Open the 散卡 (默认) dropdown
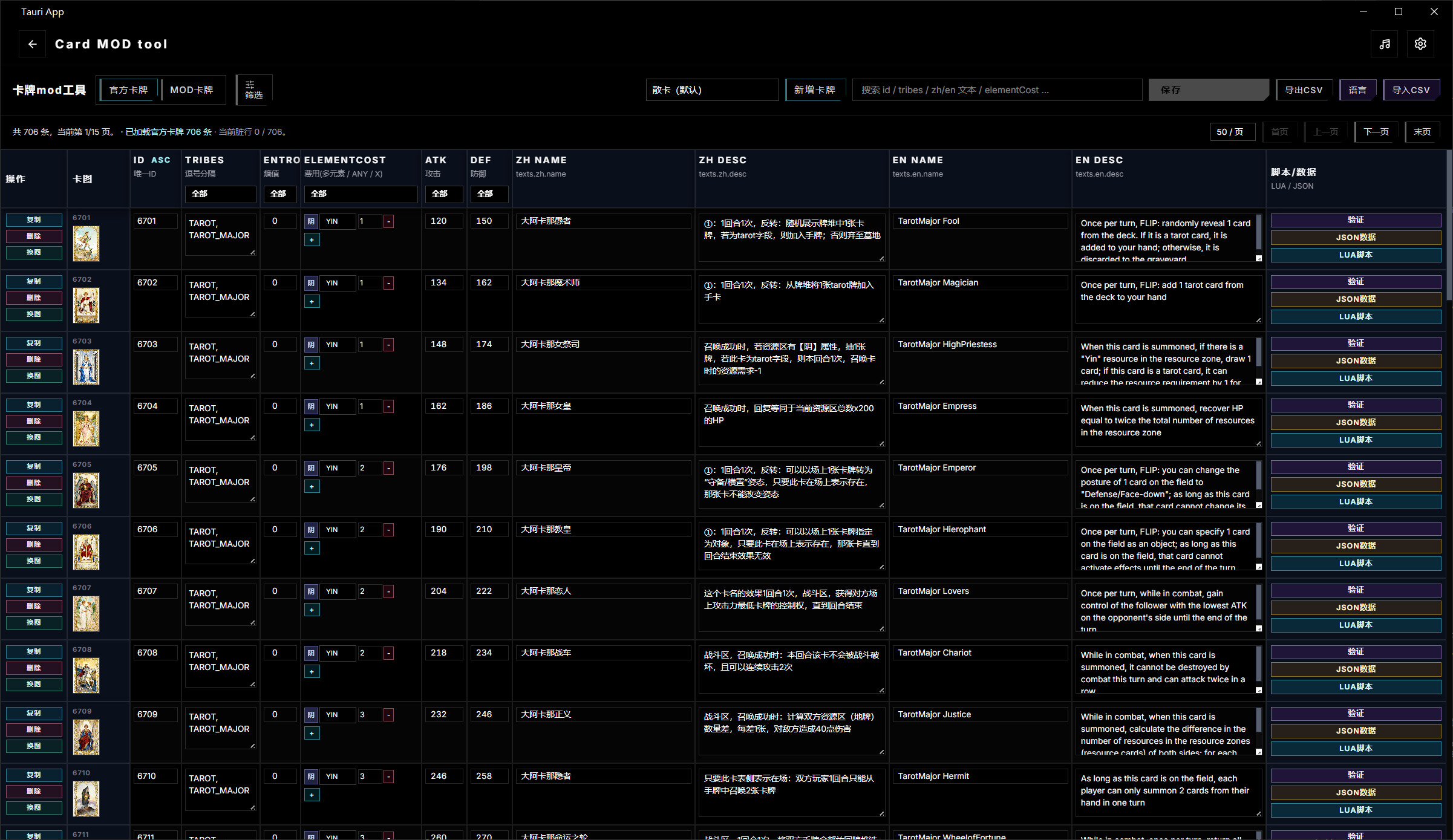Screen dimensions: 1453x840 [712, 90]
